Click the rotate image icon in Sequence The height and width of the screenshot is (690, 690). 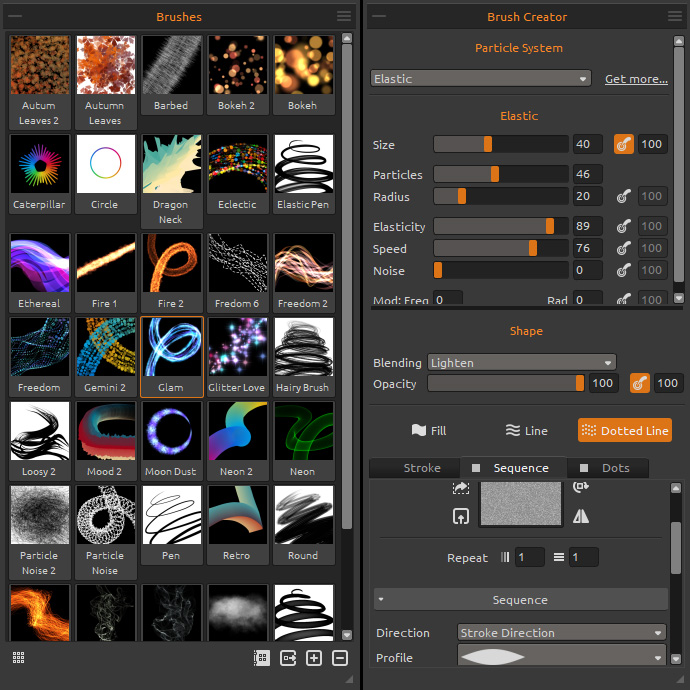pyautogui.click(x=582, y=488)
